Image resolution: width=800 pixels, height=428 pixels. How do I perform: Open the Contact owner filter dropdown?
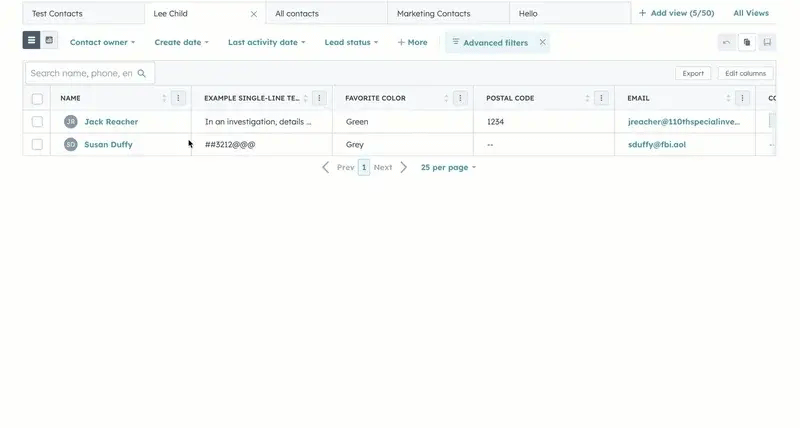click(x=102, y=42)
